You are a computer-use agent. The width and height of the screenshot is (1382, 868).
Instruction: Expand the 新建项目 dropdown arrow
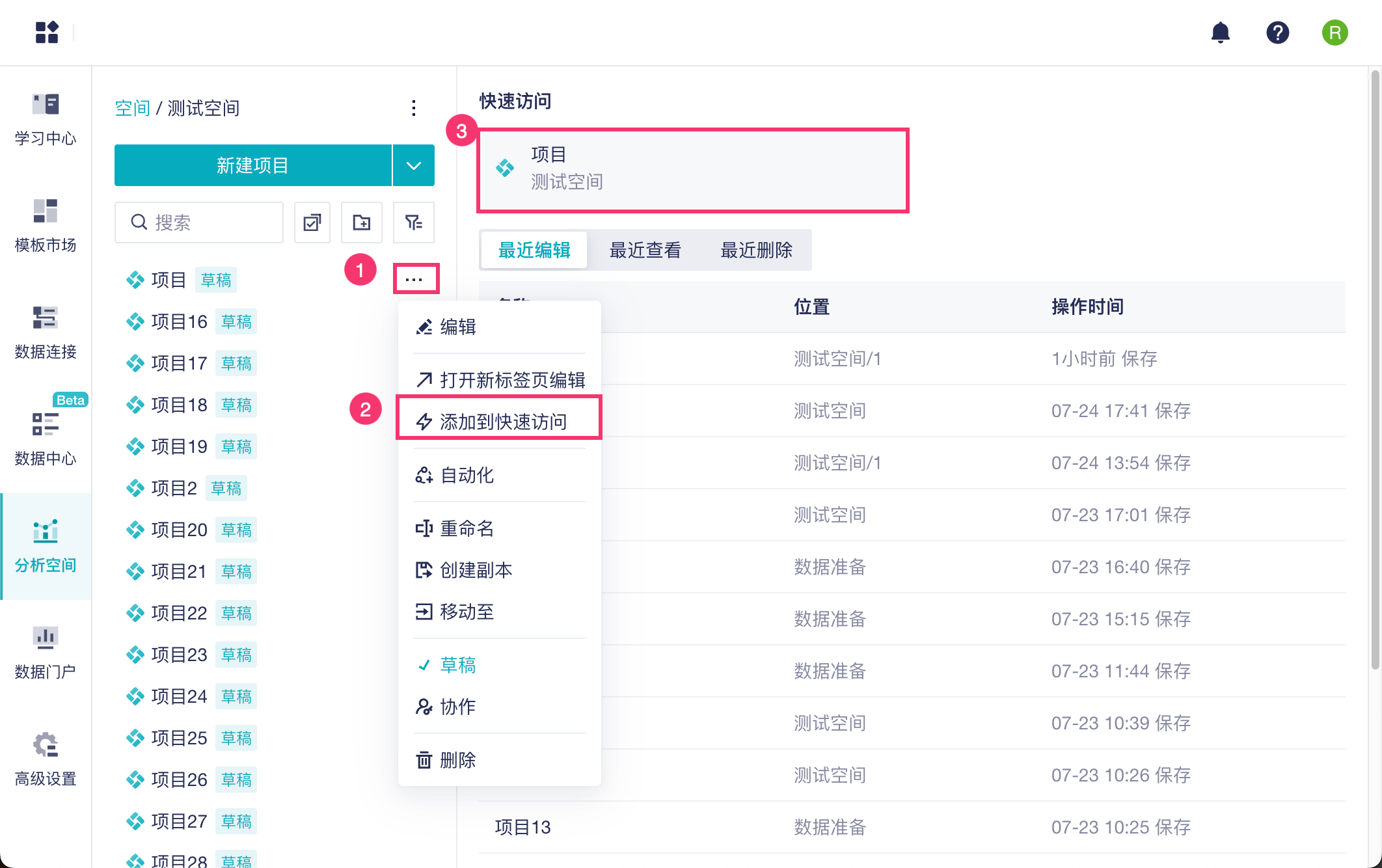414,165
